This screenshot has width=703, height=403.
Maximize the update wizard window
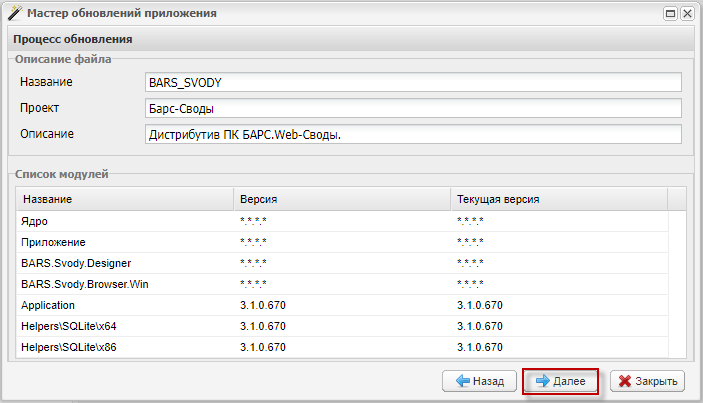click(671, 14)
